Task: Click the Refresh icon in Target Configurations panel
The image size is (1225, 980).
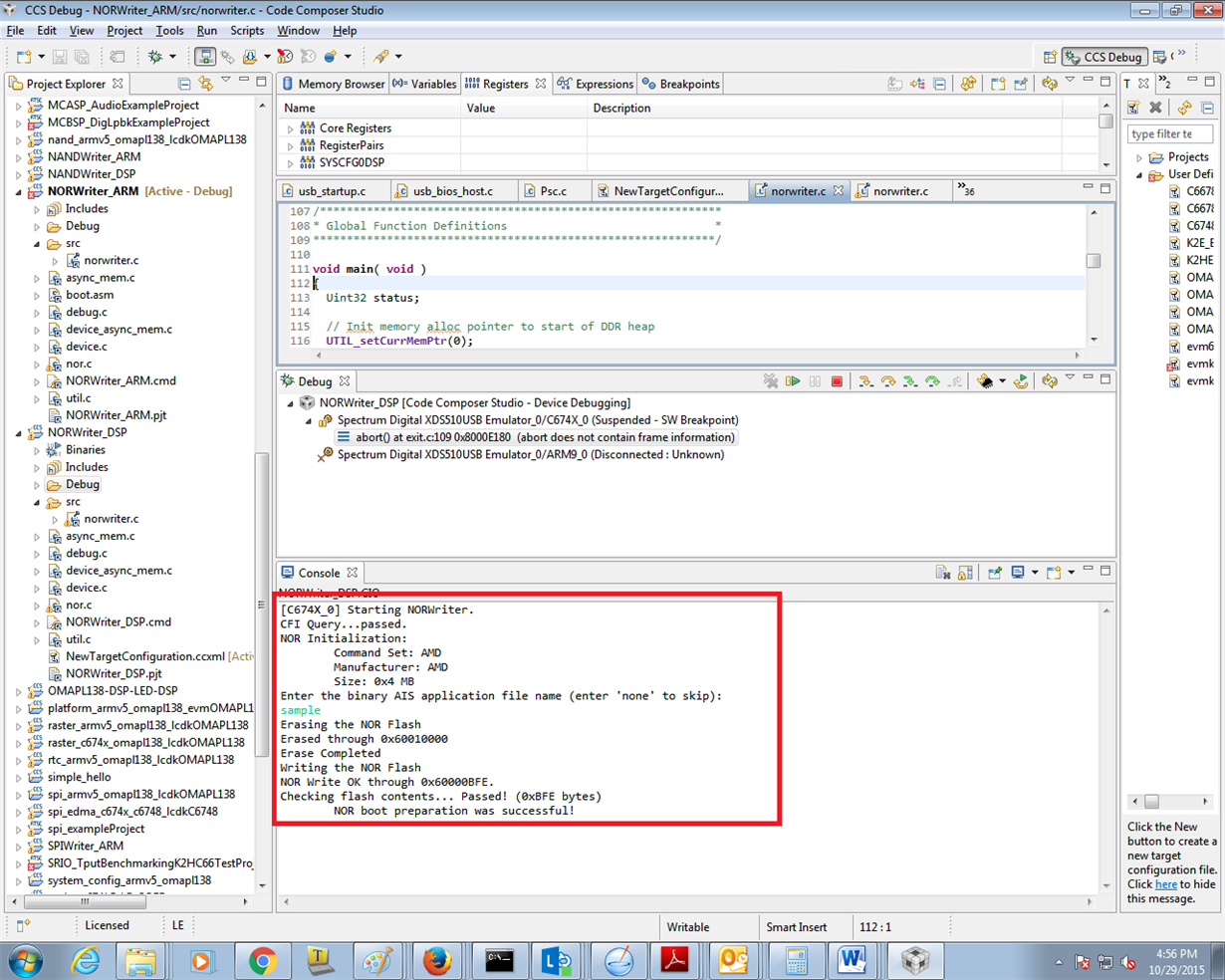Action: [1184, 108]
